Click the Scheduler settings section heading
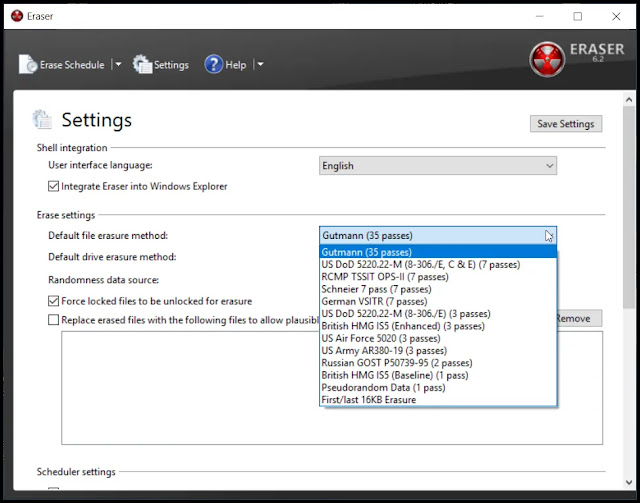Image resolution: width=640 pixels, height=503 pixels. [76, 472]
